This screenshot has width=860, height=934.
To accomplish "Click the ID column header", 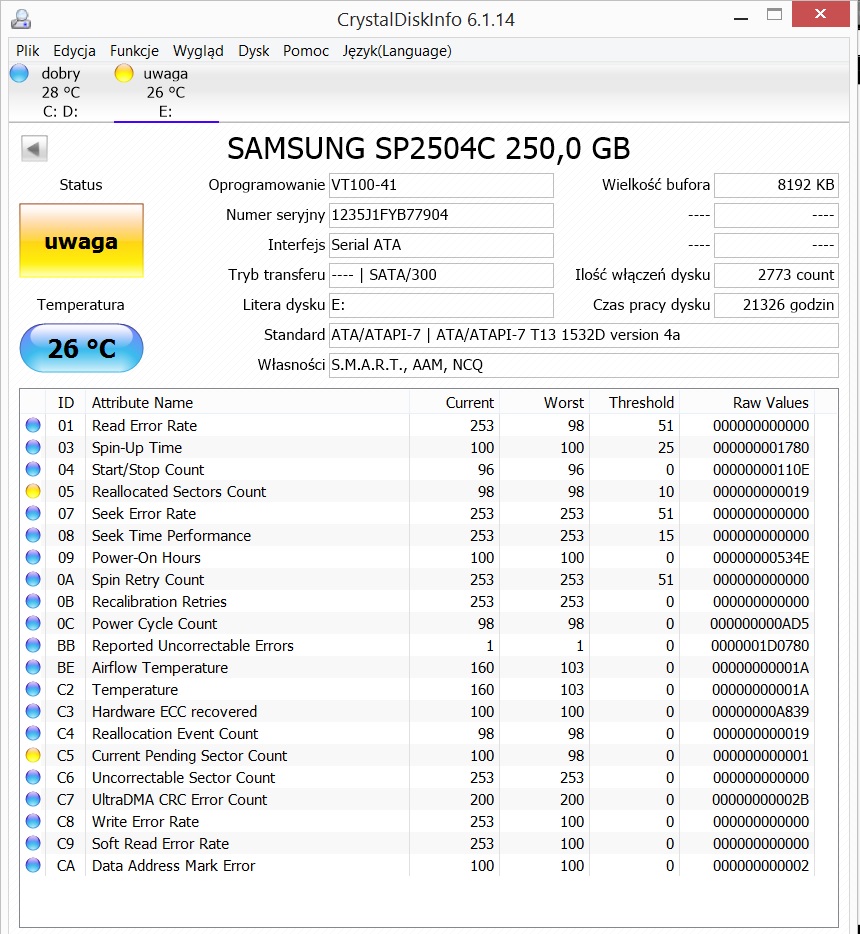I will [66, 403].
